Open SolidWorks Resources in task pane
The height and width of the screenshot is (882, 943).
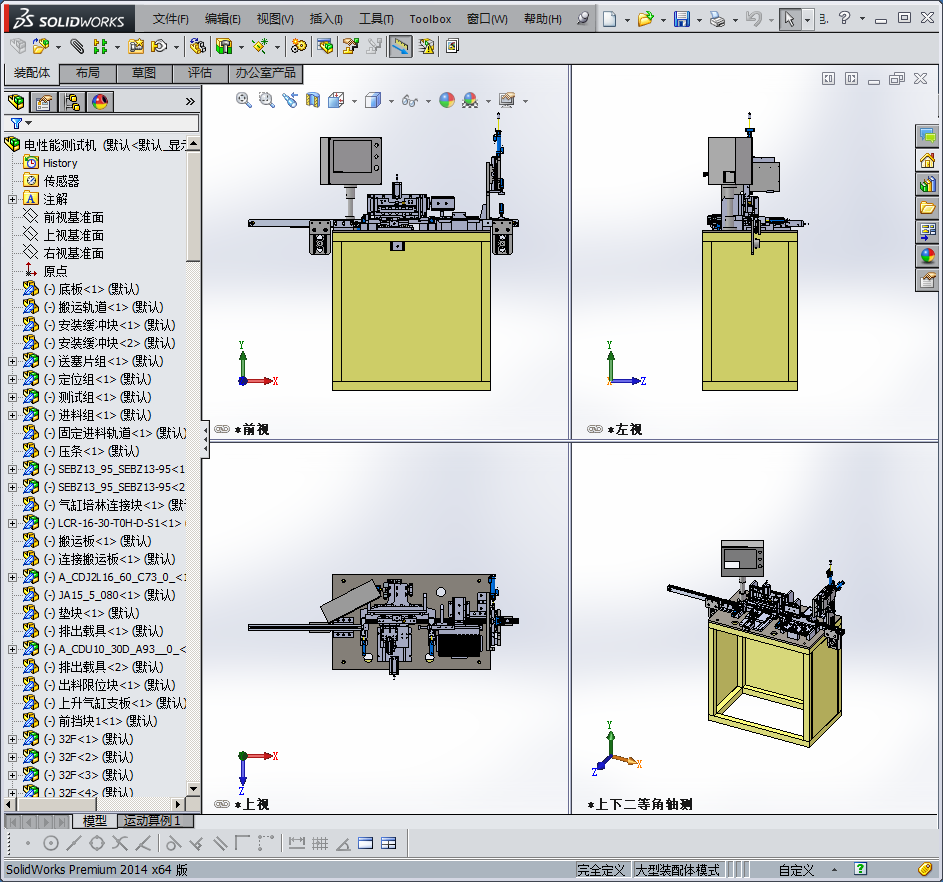pos(927,161)
